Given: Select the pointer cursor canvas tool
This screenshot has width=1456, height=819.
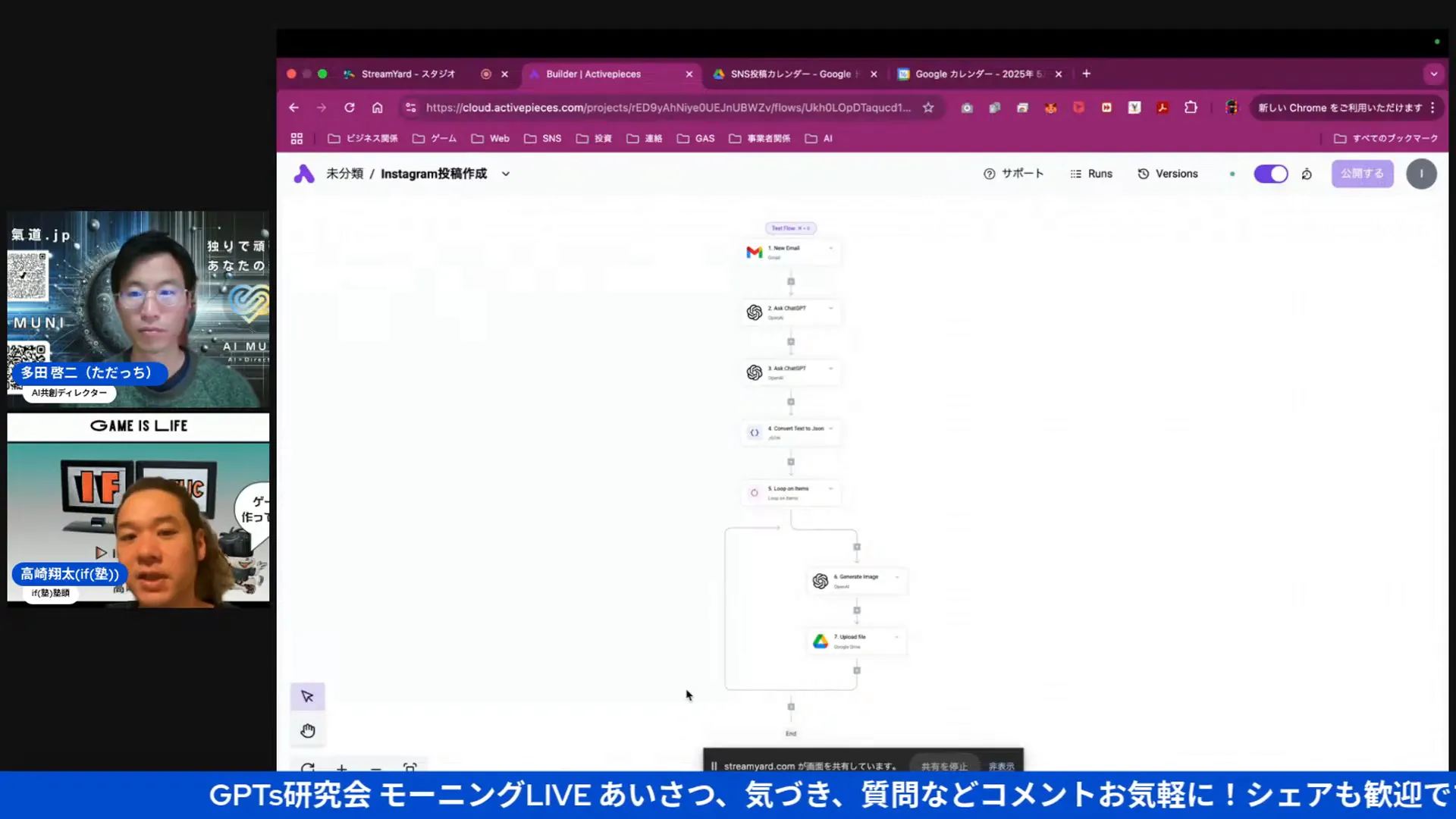Looking at the screenshot, I should point(307,696).
